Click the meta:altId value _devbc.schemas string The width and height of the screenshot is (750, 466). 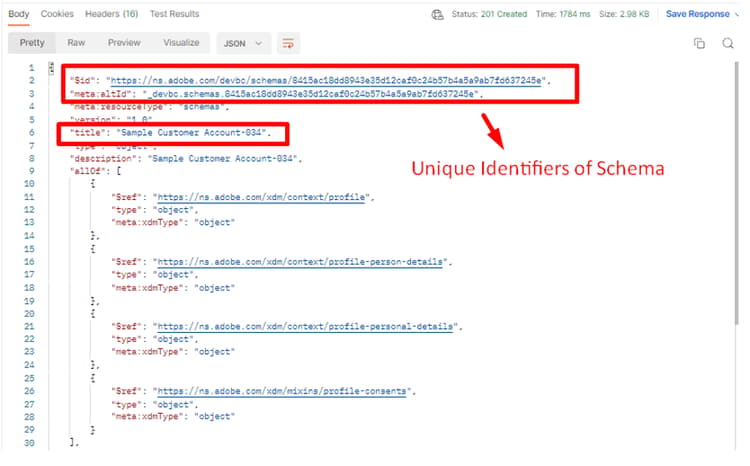(x=312, y=94)
